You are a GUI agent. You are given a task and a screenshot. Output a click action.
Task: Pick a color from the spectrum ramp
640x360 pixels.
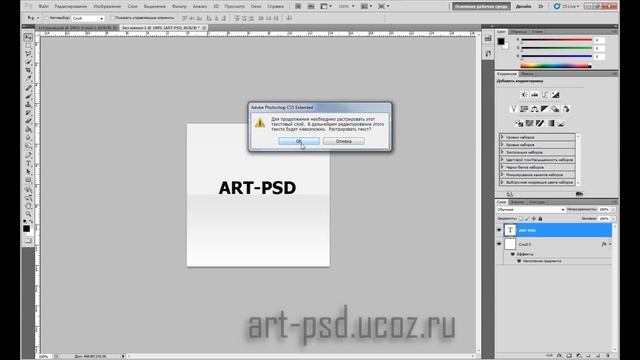click(556, 65)
